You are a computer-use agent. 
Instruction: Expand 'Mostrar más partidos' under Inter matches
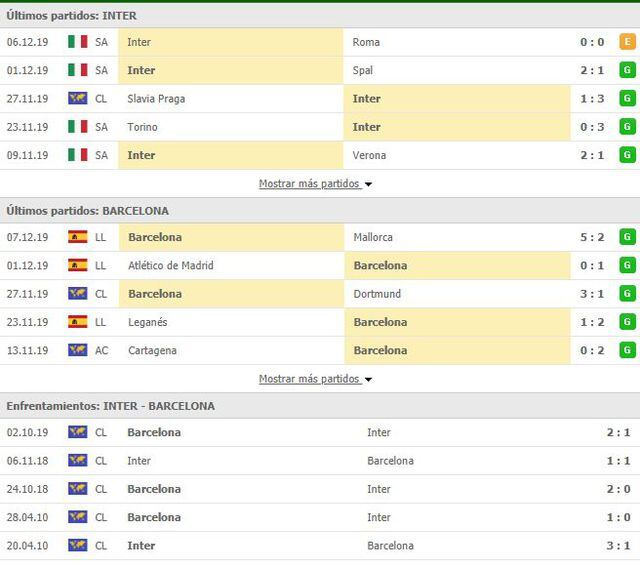tap(314, 184)
